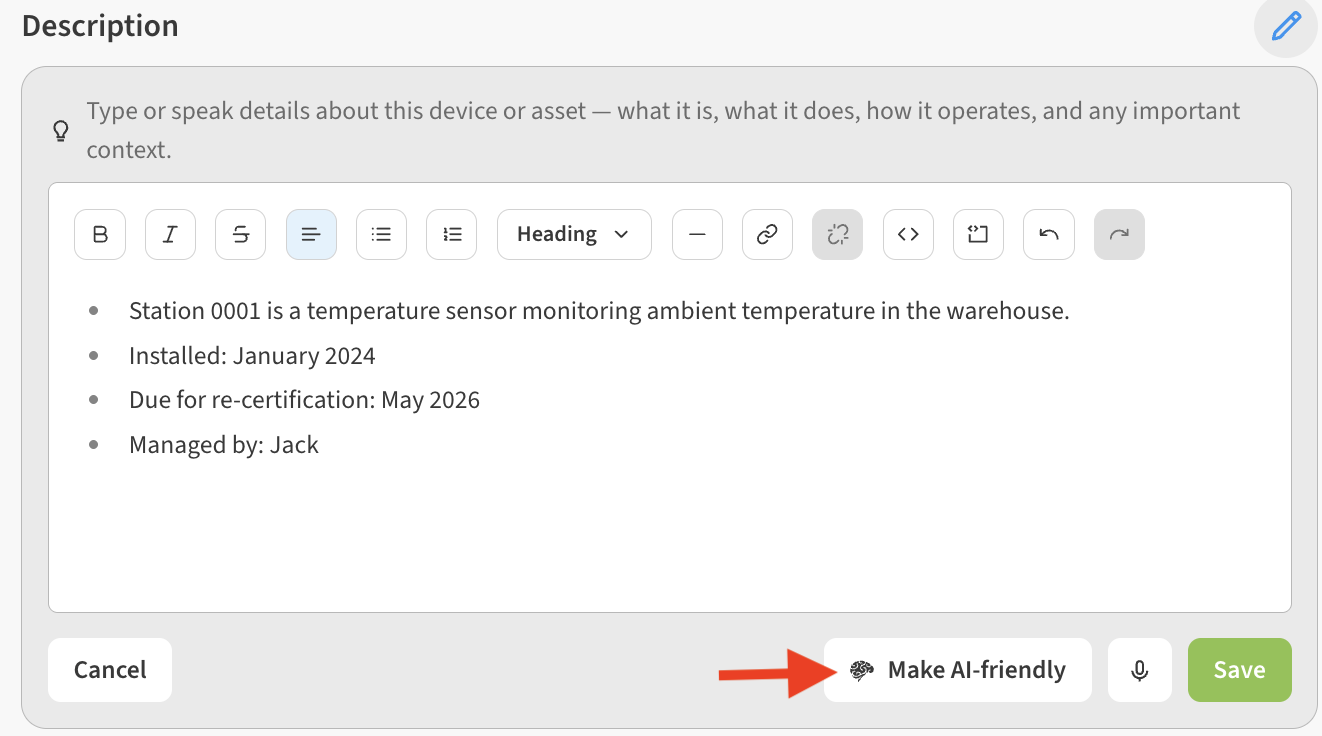The image size is (1322, 736).
Task: Open the Heading dropdown
Action: coord(573,234)
